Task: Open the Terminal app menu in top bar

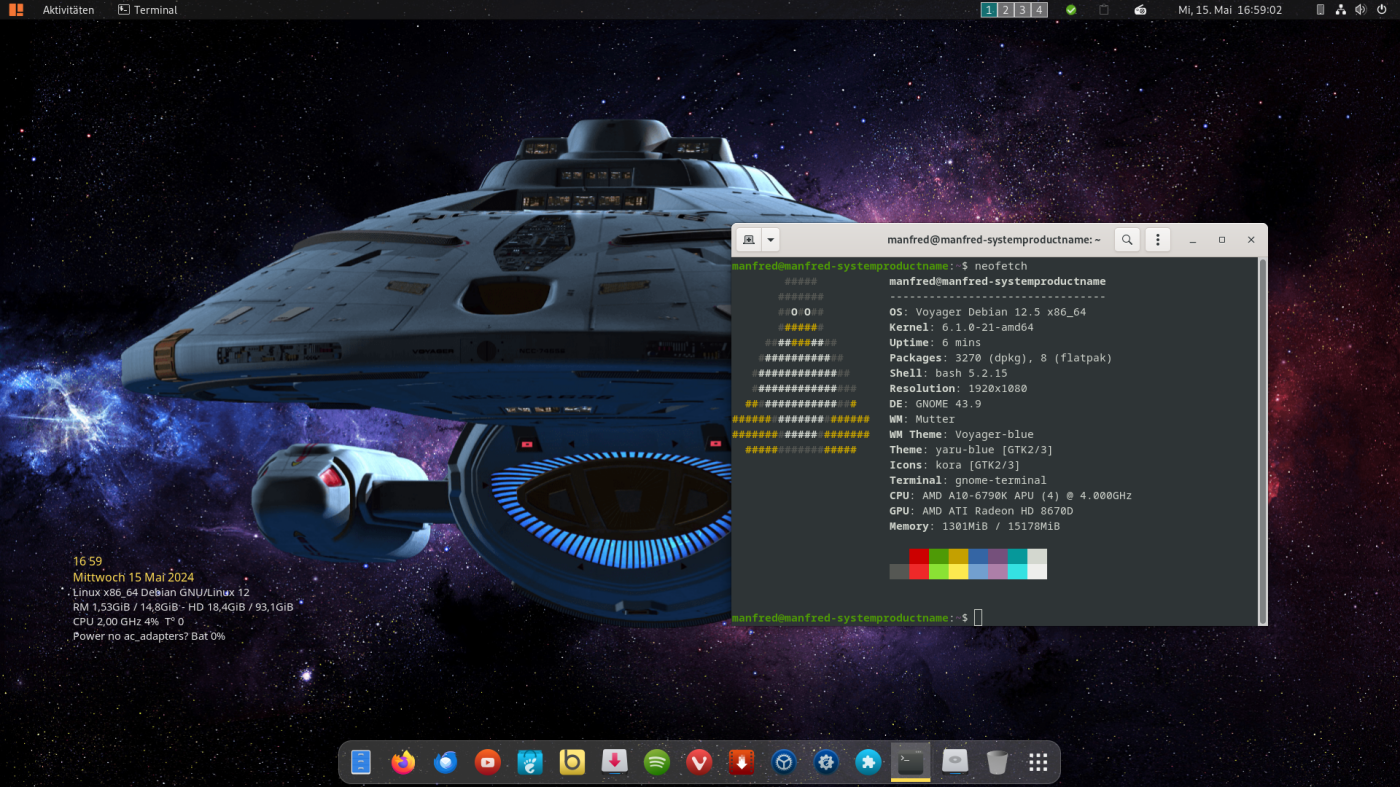Action: tap(147, 10)
